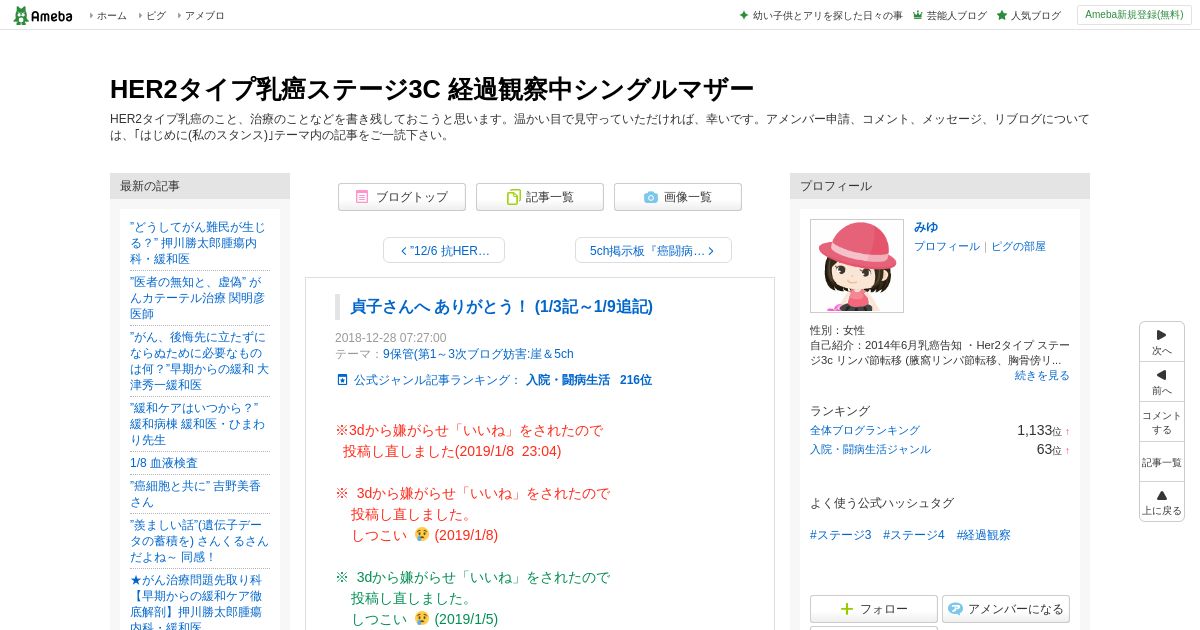Open recent post ”どうしてがん難民が生じる？”

[x=198, y=242]
